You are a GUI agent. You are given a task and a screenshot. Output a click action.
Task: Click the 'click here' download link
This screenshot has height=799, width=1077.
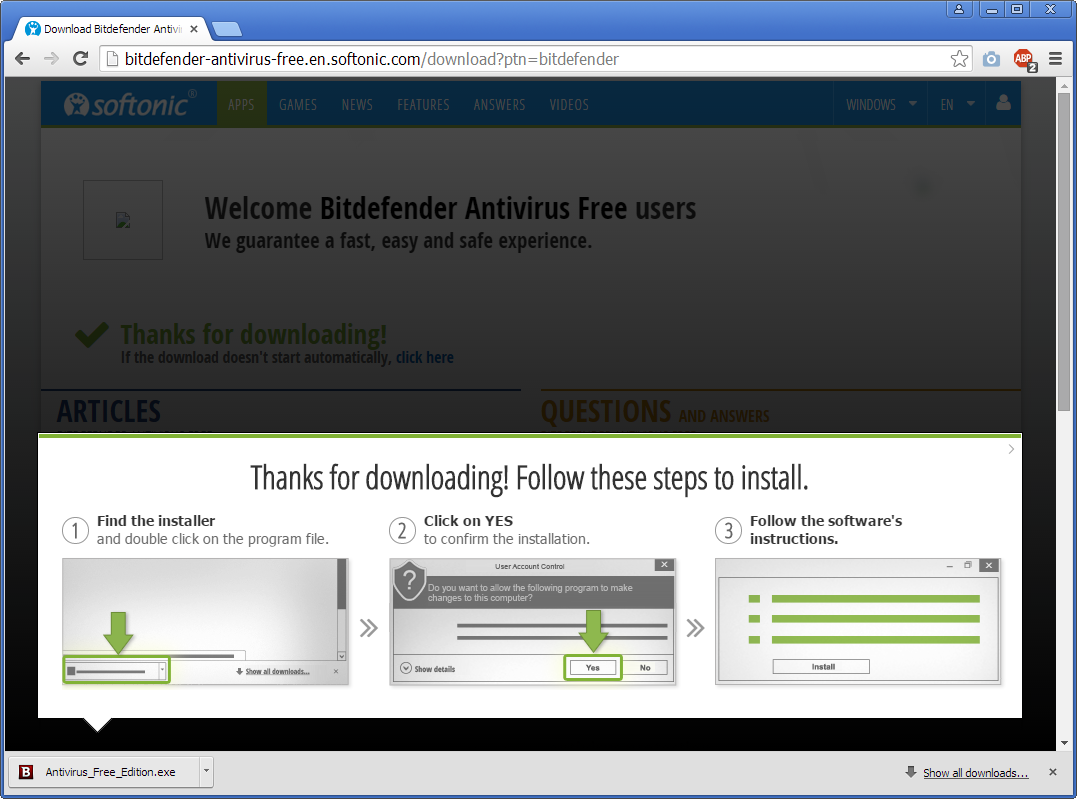(424, 357)
